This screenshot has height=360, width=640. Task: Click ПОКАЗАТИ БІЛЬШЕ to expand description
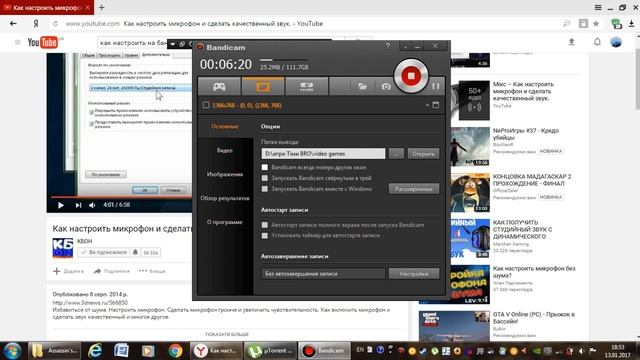tap(227, 334)
